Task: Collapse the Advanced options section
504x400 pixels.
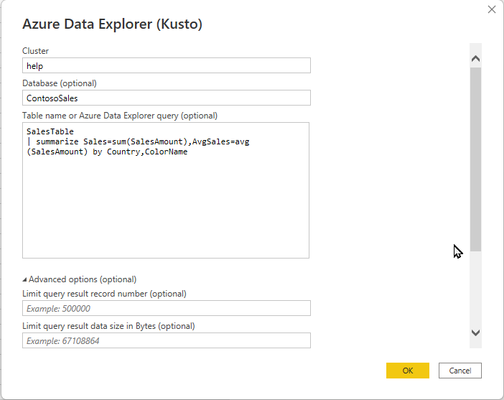Action: 25,280
